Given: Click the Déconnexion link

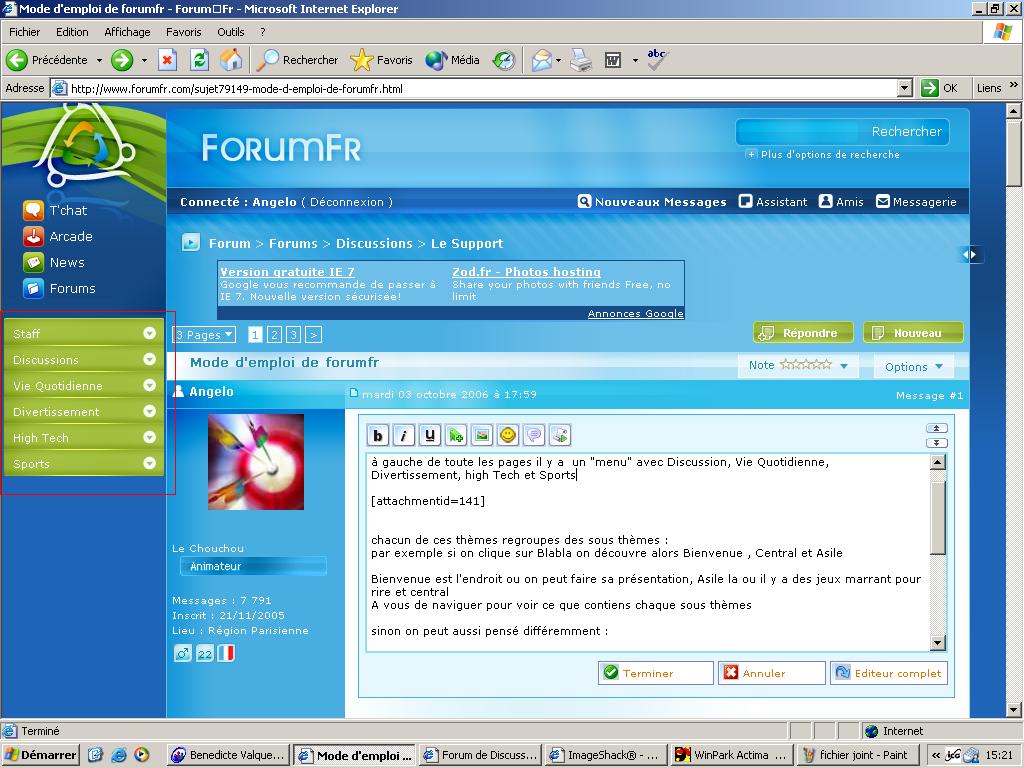Looking at the screenshot, I should [346, 202].
